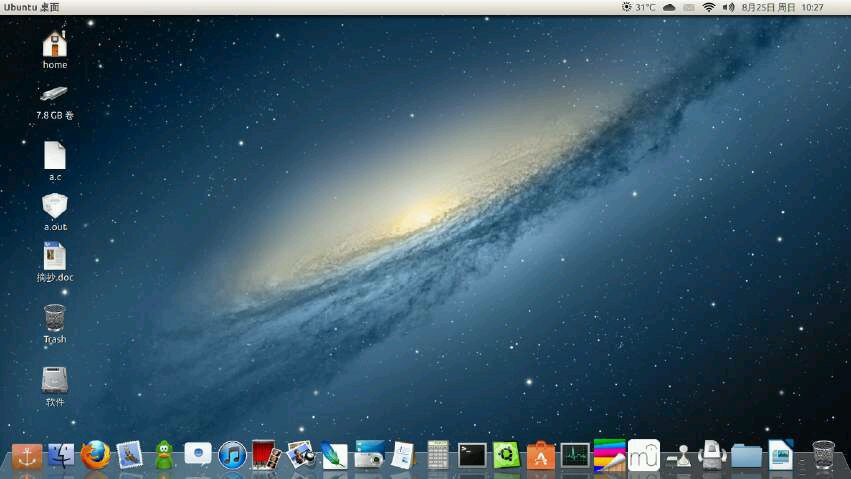The image size is (851, 479).
Task: Open the cloud indicator in top panel
Action: click(669, 7)
